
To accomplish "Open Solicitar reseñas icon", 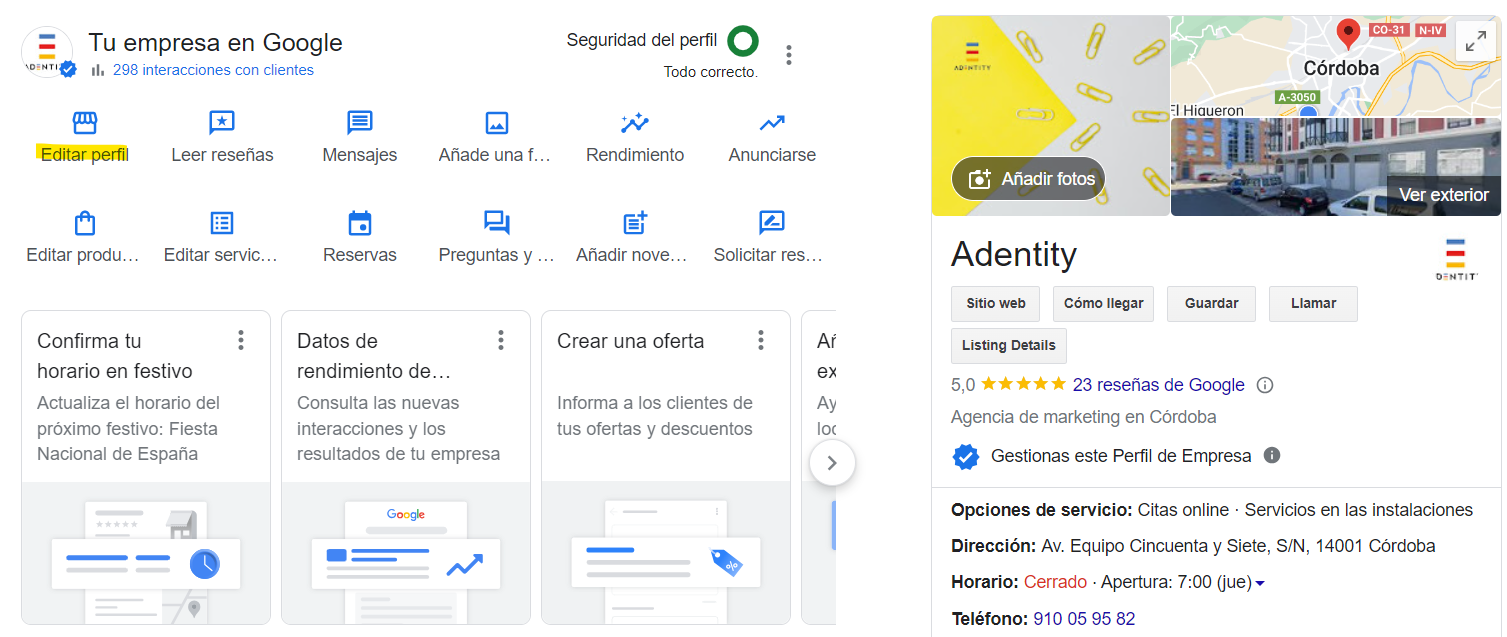I will (772, 223).
